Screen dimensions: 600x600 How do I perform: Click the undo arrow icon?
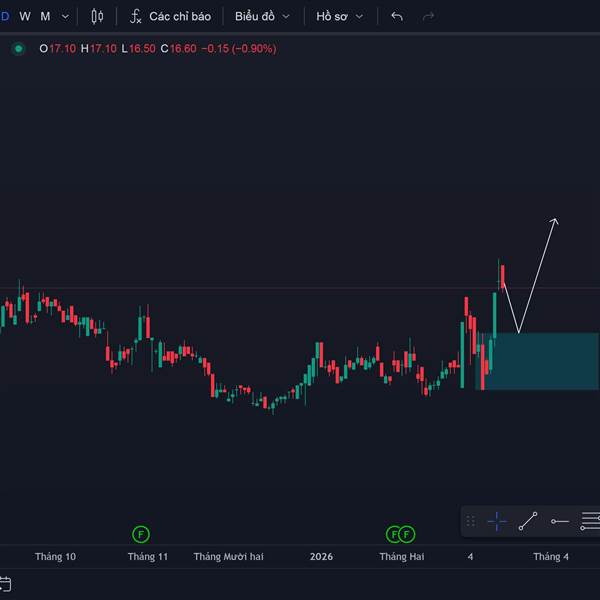tap(397, 16)
